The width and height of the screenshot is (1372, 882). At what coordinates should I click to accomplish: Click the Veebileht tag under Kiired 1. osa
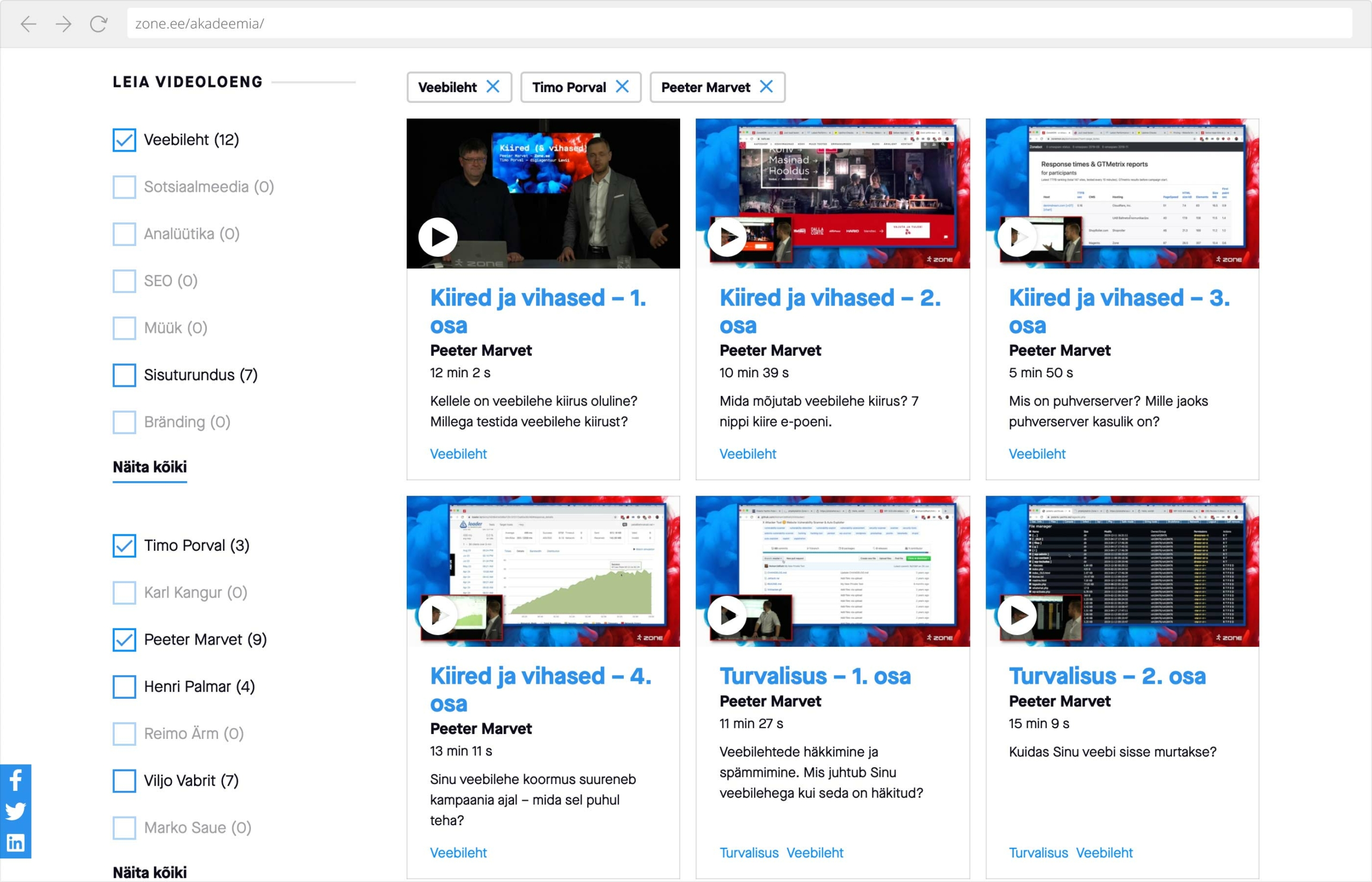tap(458, 454)
